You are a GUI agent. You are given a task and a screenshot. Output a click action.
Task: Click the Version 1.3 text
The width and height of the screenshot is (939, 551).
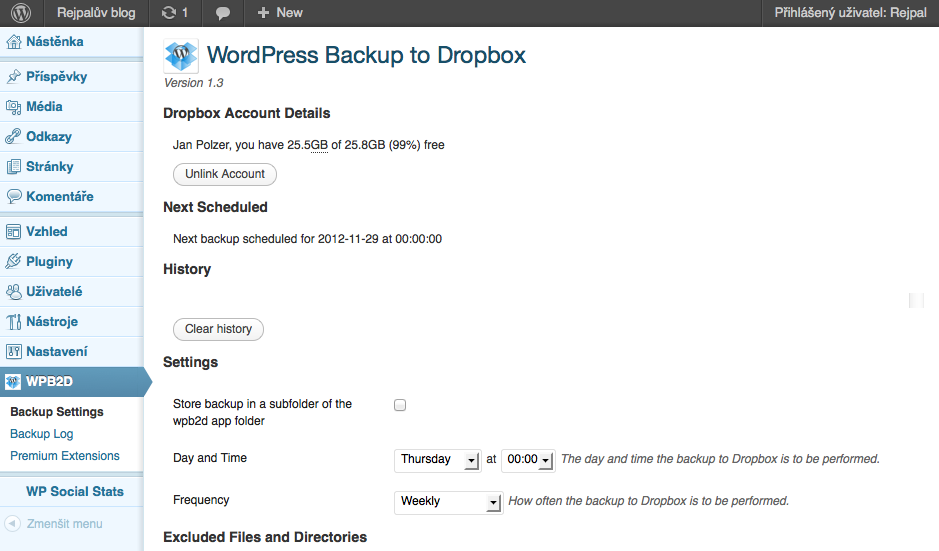[x=193, y=83]
